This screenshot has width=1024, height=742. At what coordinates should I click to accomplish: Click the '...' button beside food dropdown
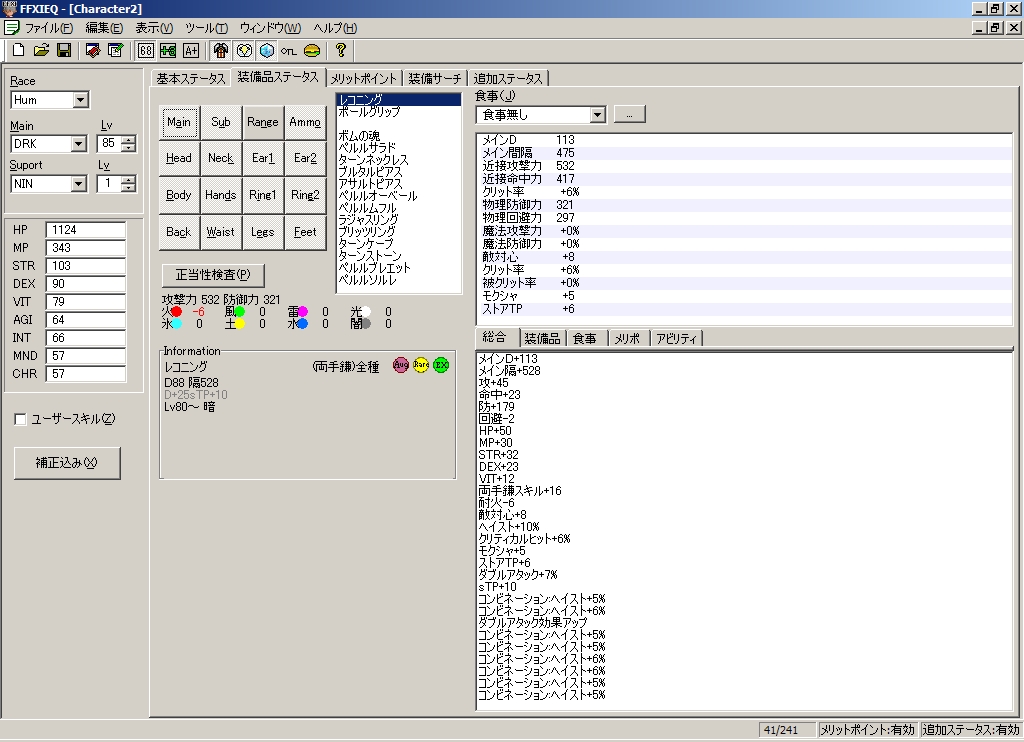pyautogui.click(x=630, y=114)
